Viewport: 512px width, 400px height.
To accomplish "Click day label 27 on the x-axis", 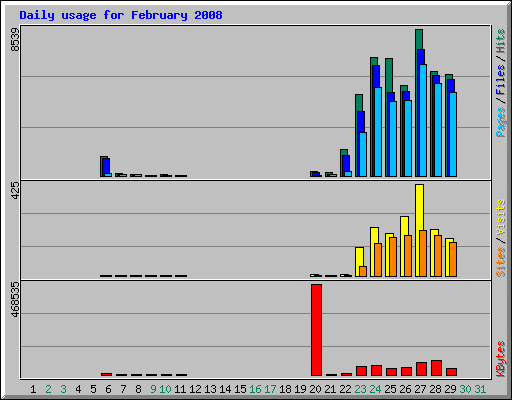I will pyautogui.click(x=420, y=389).
